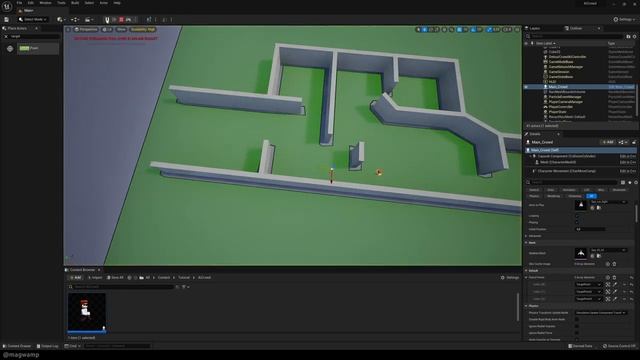The image size is (640, 360).
Task: Activate the viewport select object tool
Action: 418,29
